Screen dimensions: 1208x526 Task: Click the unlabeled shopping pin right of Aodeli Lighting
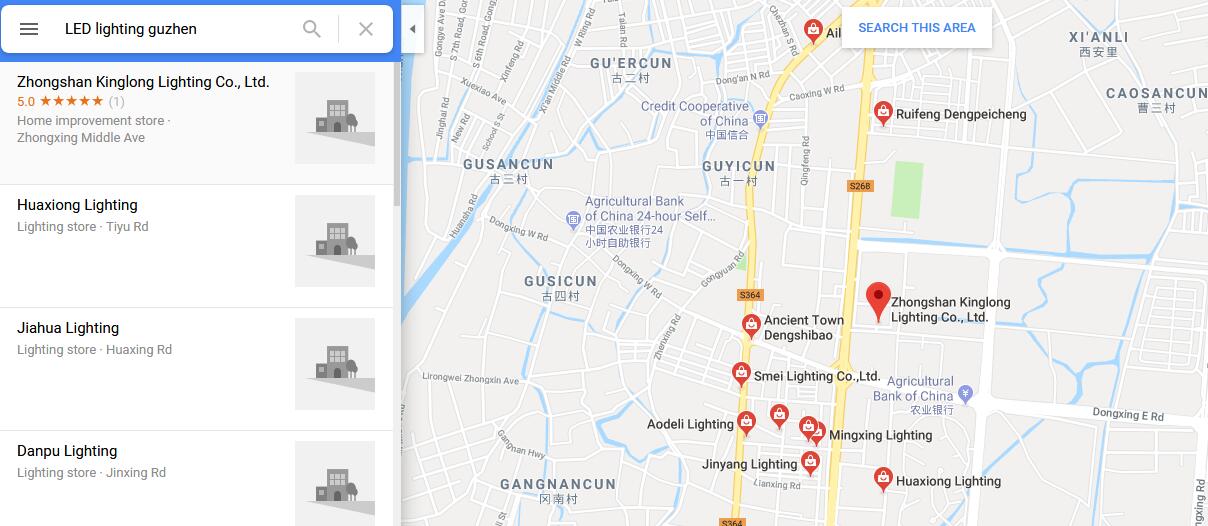tap(779, 415)
